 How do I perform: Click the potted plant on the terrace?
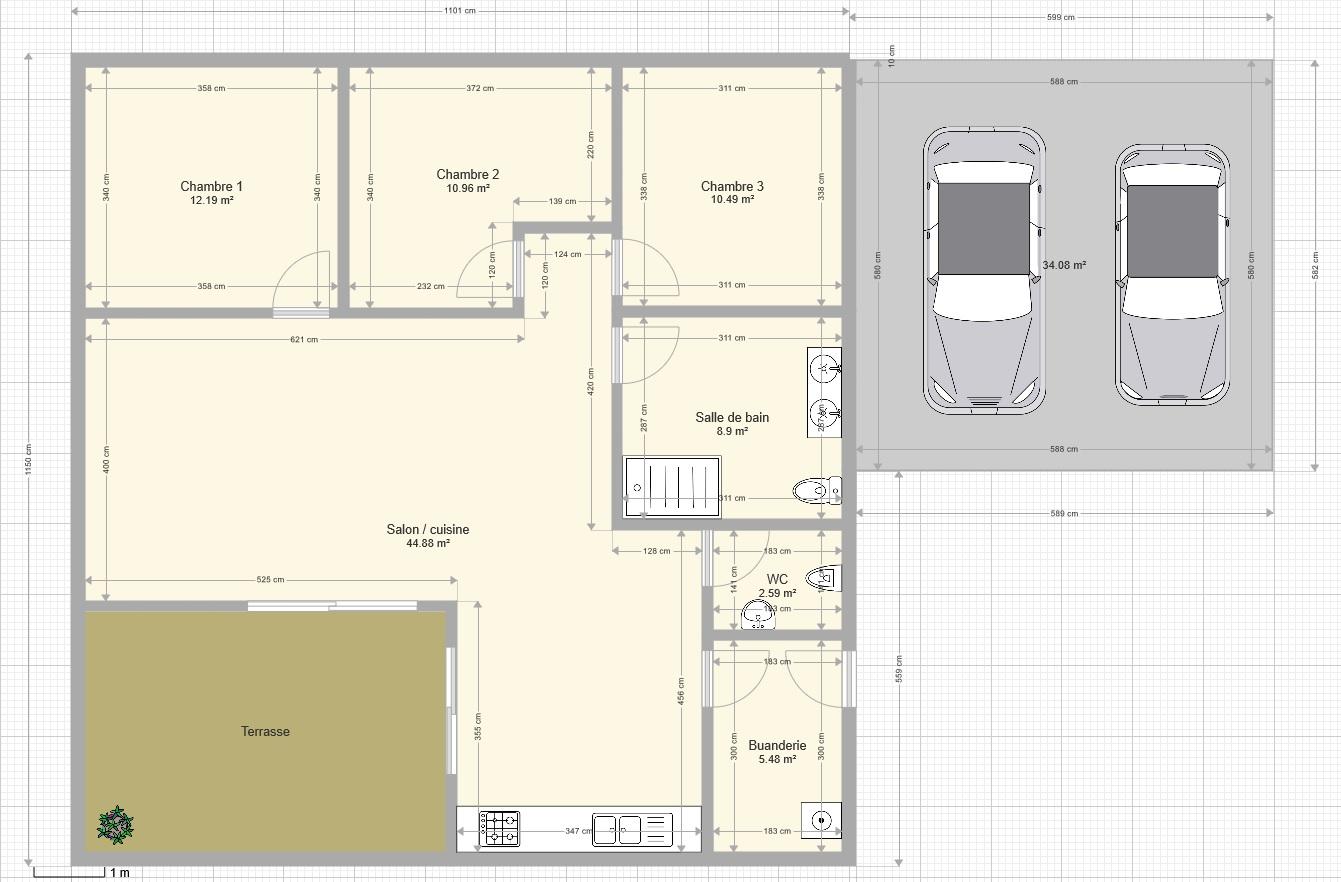tap(115, 825)
